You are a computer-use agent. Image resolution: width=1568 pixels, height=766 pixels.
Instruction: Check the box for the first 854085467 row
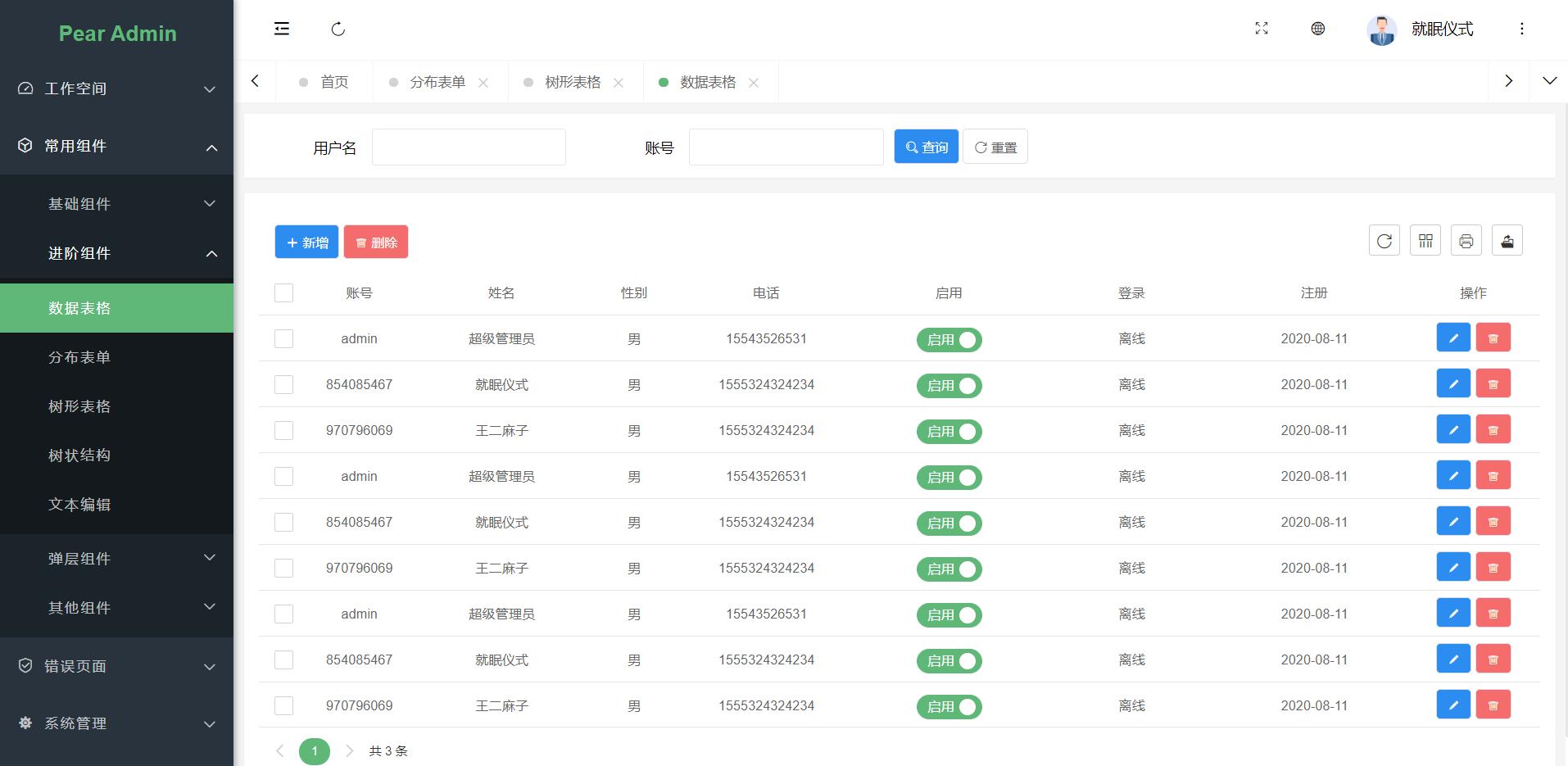[283, 384]
